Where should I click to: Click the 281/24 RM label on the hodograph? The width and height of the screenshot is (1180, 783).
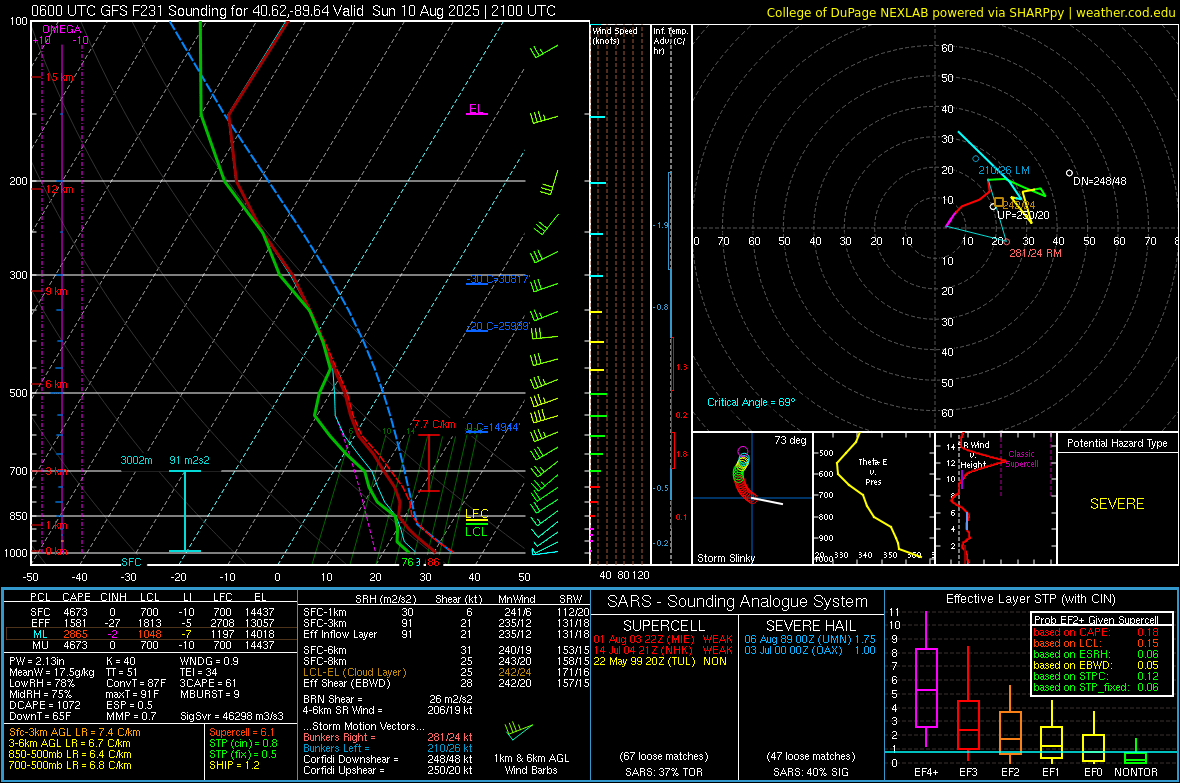pos(1036,254)
